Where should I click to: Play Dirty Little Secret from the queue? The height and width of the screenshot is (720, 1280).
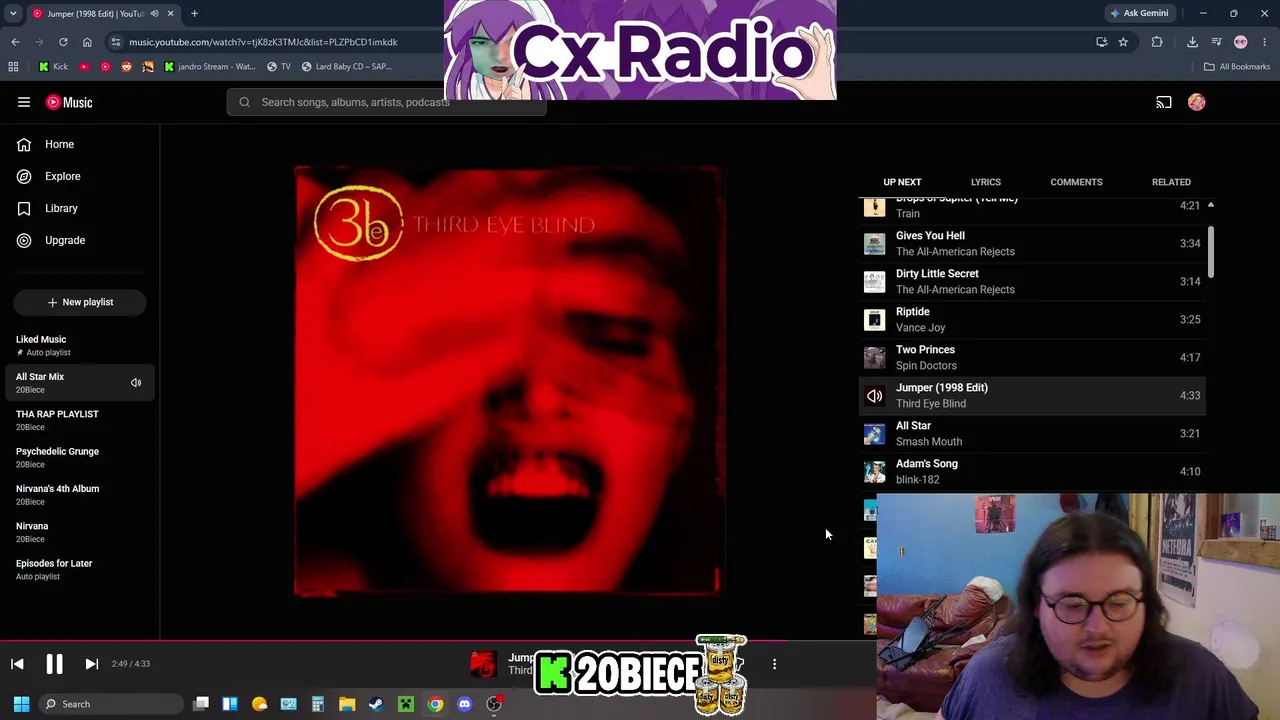click(x=1032, y=281)
